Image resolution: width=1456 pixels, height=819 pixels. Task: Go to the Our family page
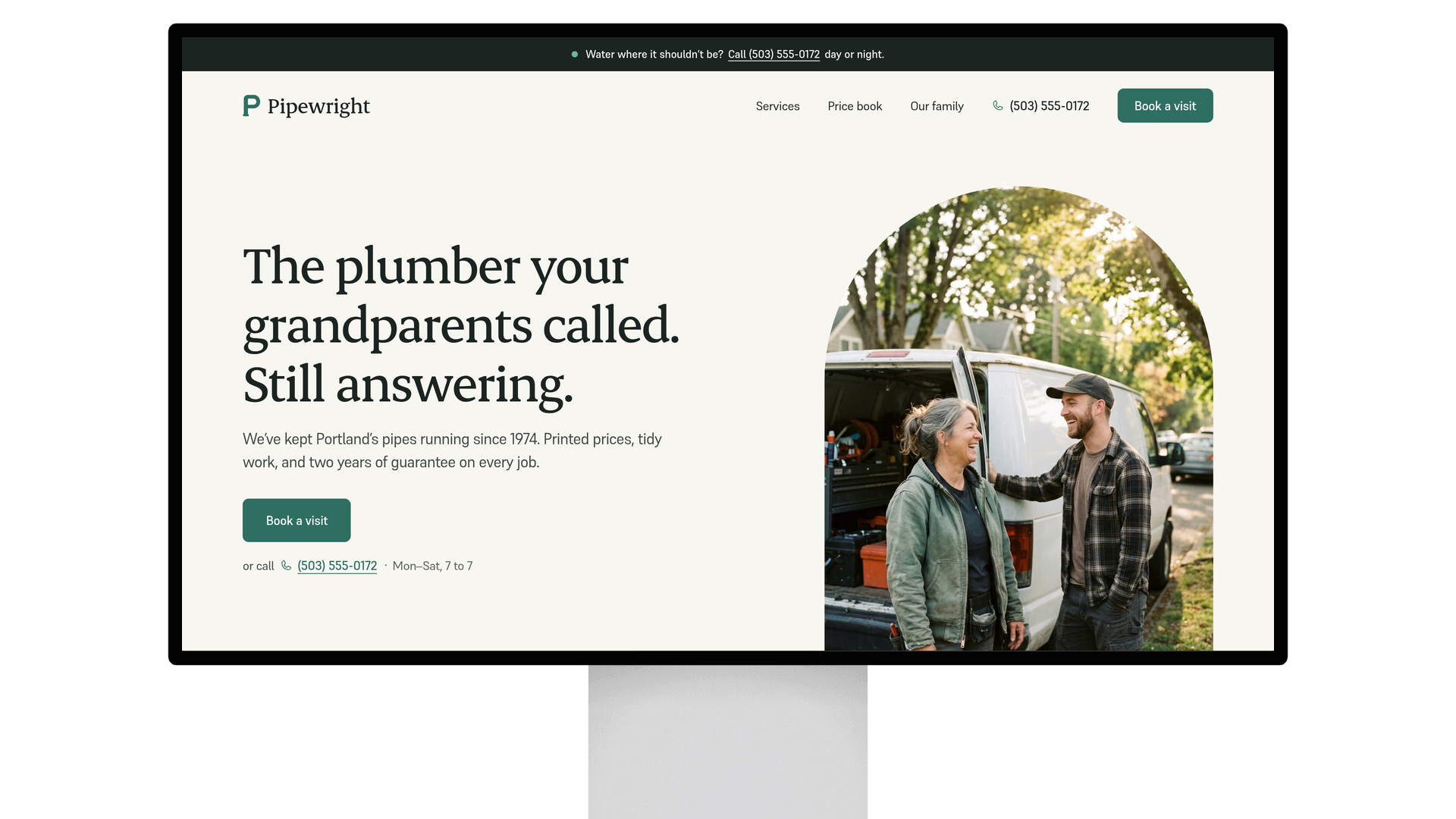937,106
